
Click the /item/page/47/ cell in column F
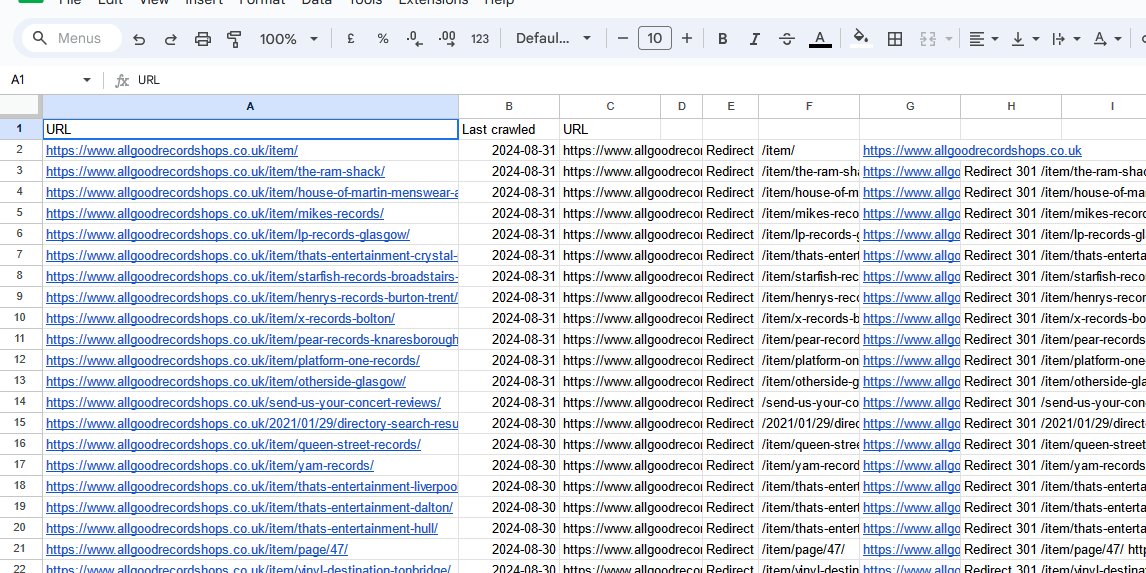point(809,550)
